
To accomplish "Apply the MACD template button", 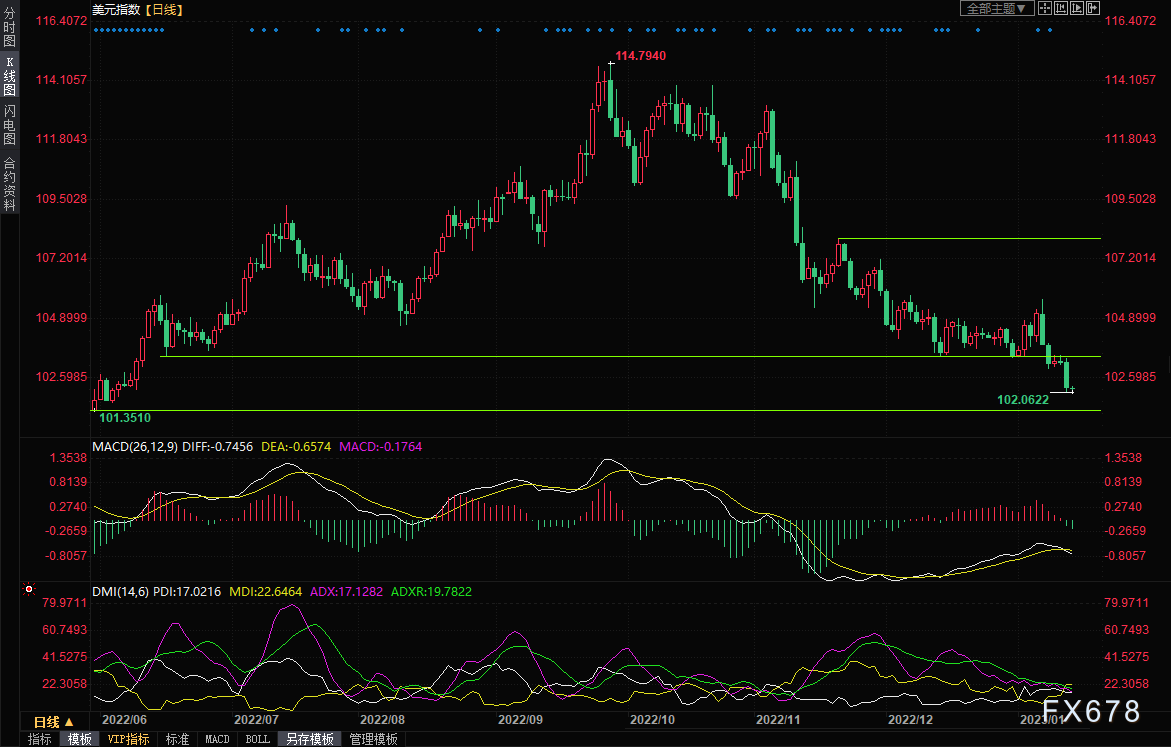I will pos(217,739).
